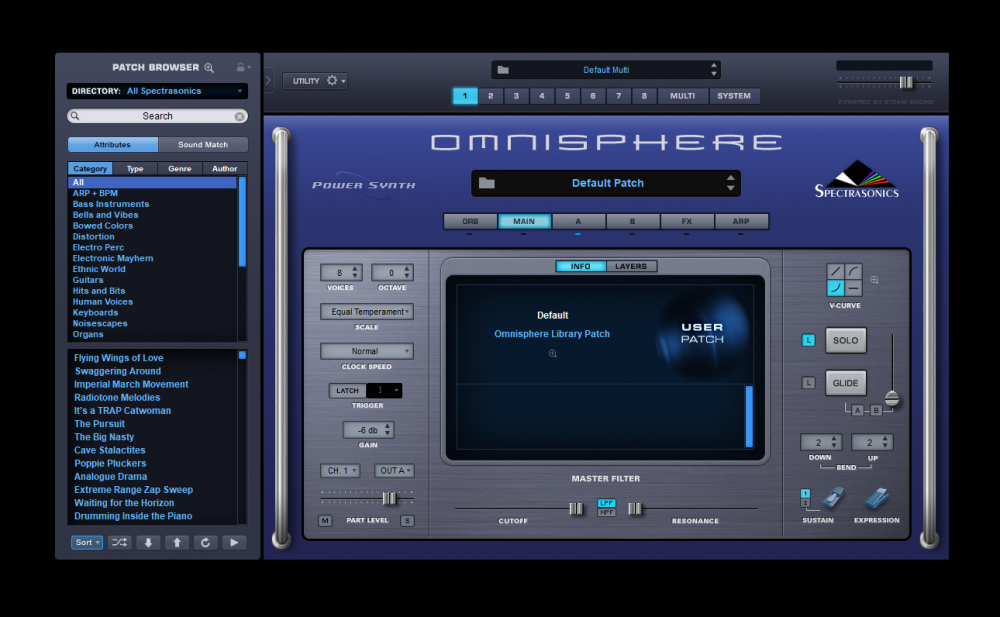Click the patch Search field
The height and width of the screenshot is (617, 1000).
[x=158, y=116]
